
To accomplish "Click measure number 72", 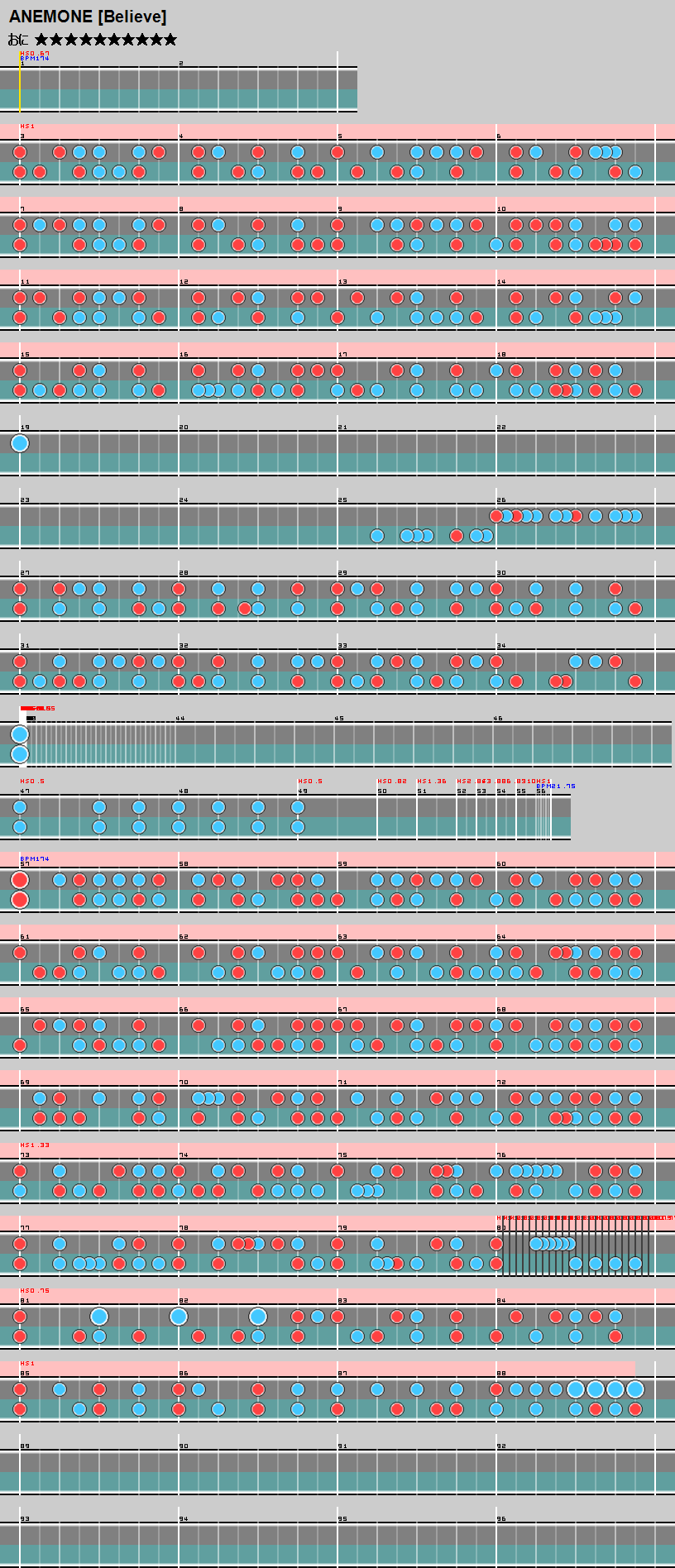I will (x=501, y=1083).
